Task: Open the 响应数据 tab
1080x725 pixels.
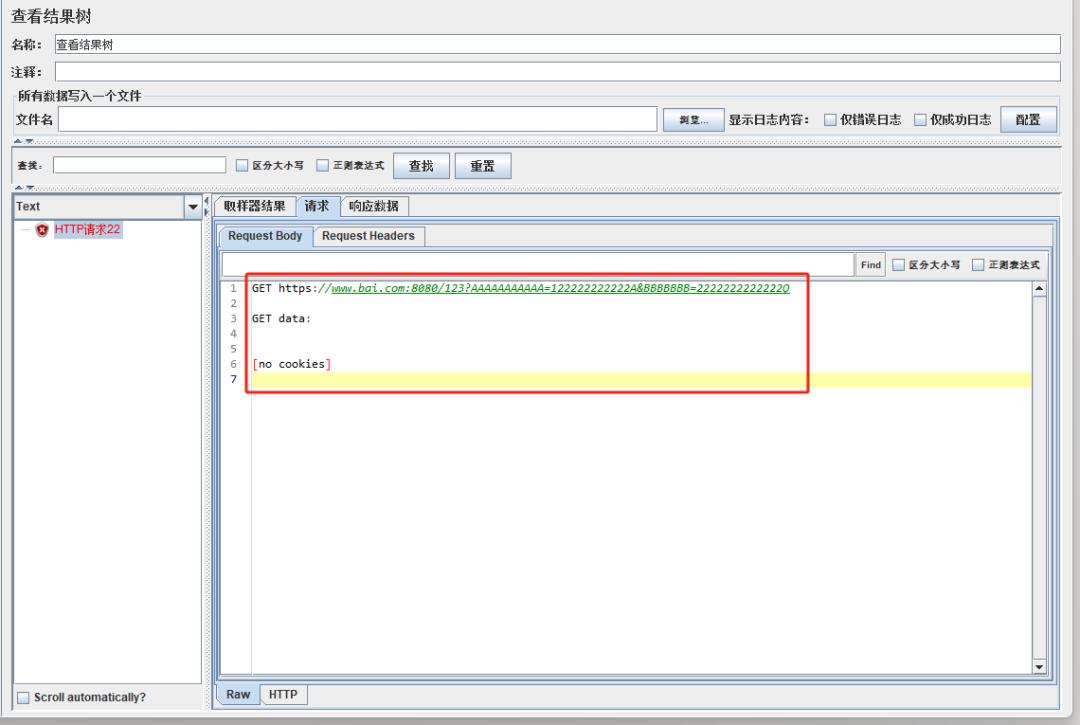Action: pyautogui.click(x=373, y=206)
